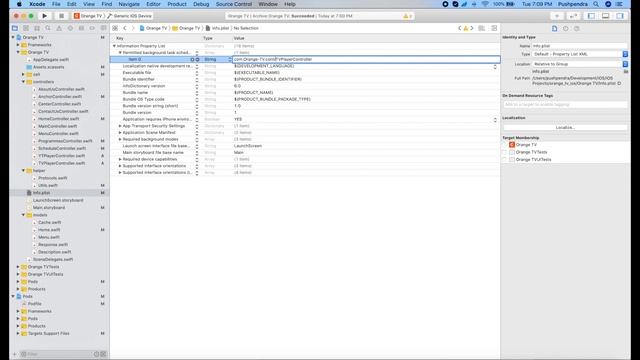Collapse the controllers folder
640x360 pixels.
(x=23, y=82)
